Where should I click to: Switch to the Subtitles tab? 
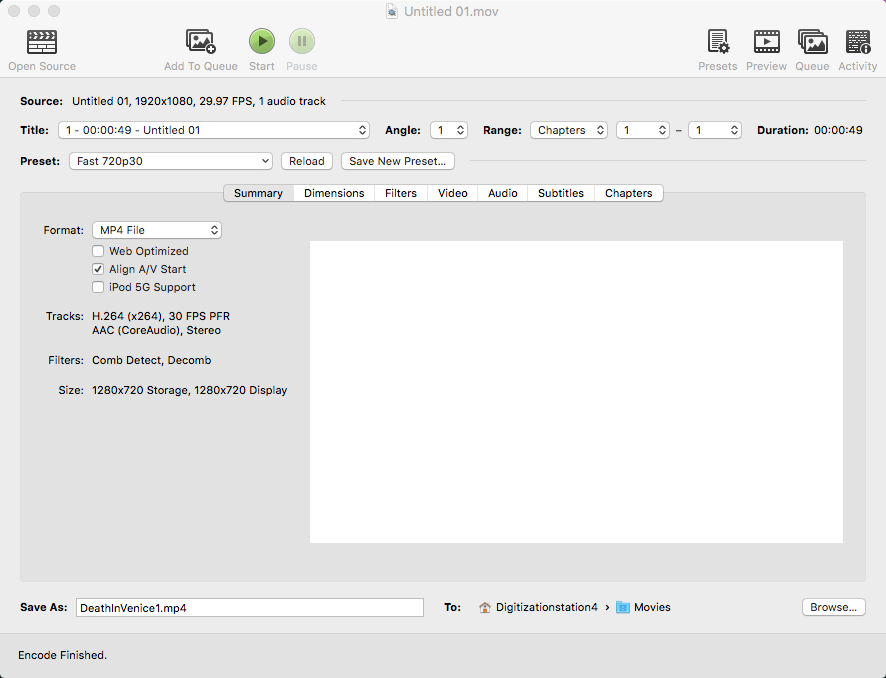coord(560,193)
